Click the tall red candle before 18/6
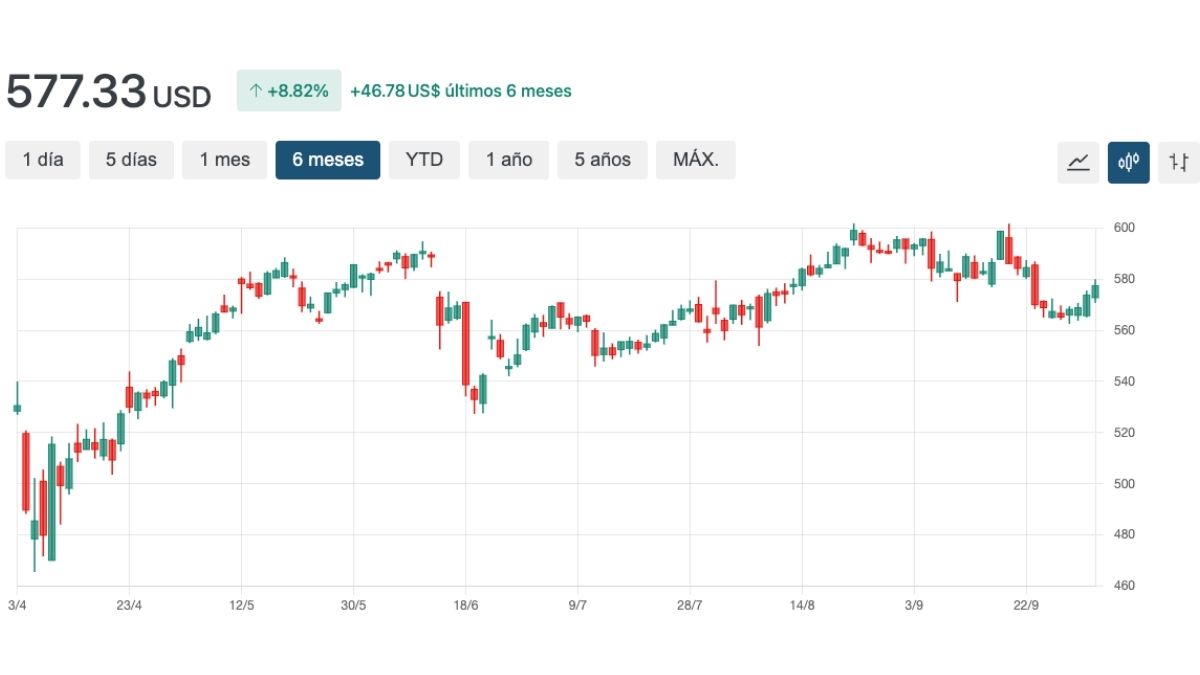Screen dimensions: 1200x675 click(466, 343)
